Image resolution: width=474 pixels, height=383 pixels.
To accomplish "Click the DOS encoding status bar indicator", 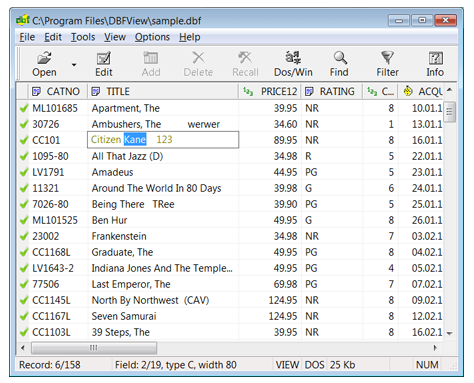I will point(314,365).
